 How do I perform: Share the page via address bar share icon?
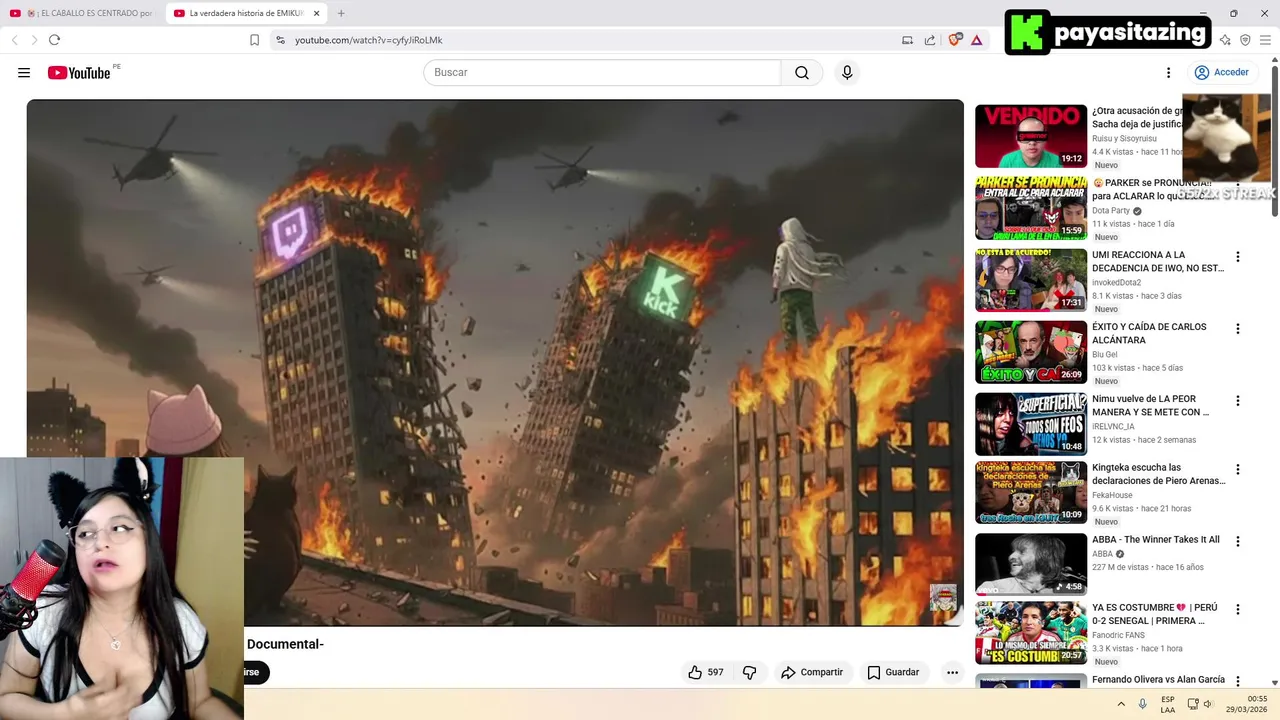pos(930,40)
